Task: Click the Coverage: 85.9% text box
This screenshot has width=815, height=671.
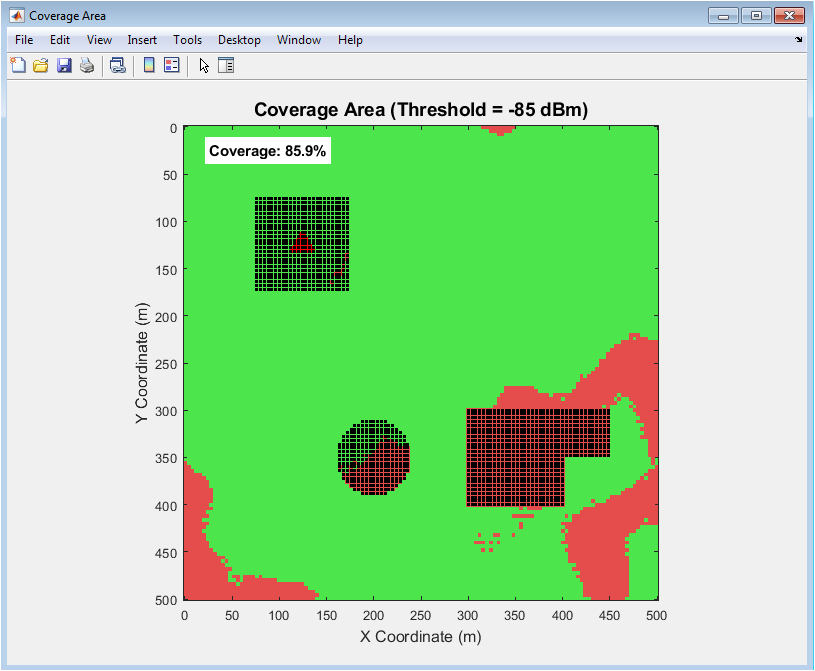Action: [x=268, y=151]
